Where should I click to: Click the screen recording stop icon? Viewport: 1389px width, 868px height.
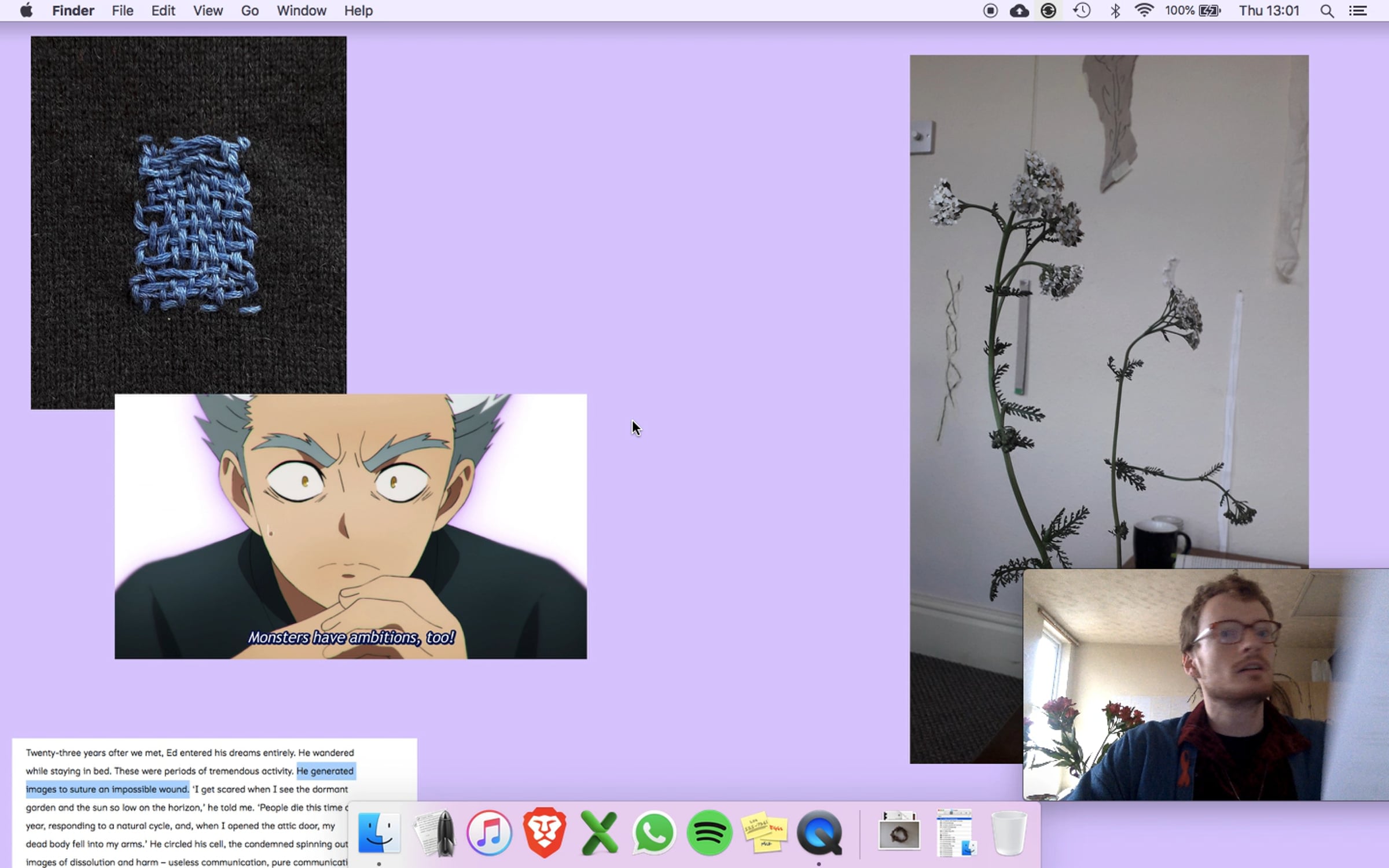990,10
